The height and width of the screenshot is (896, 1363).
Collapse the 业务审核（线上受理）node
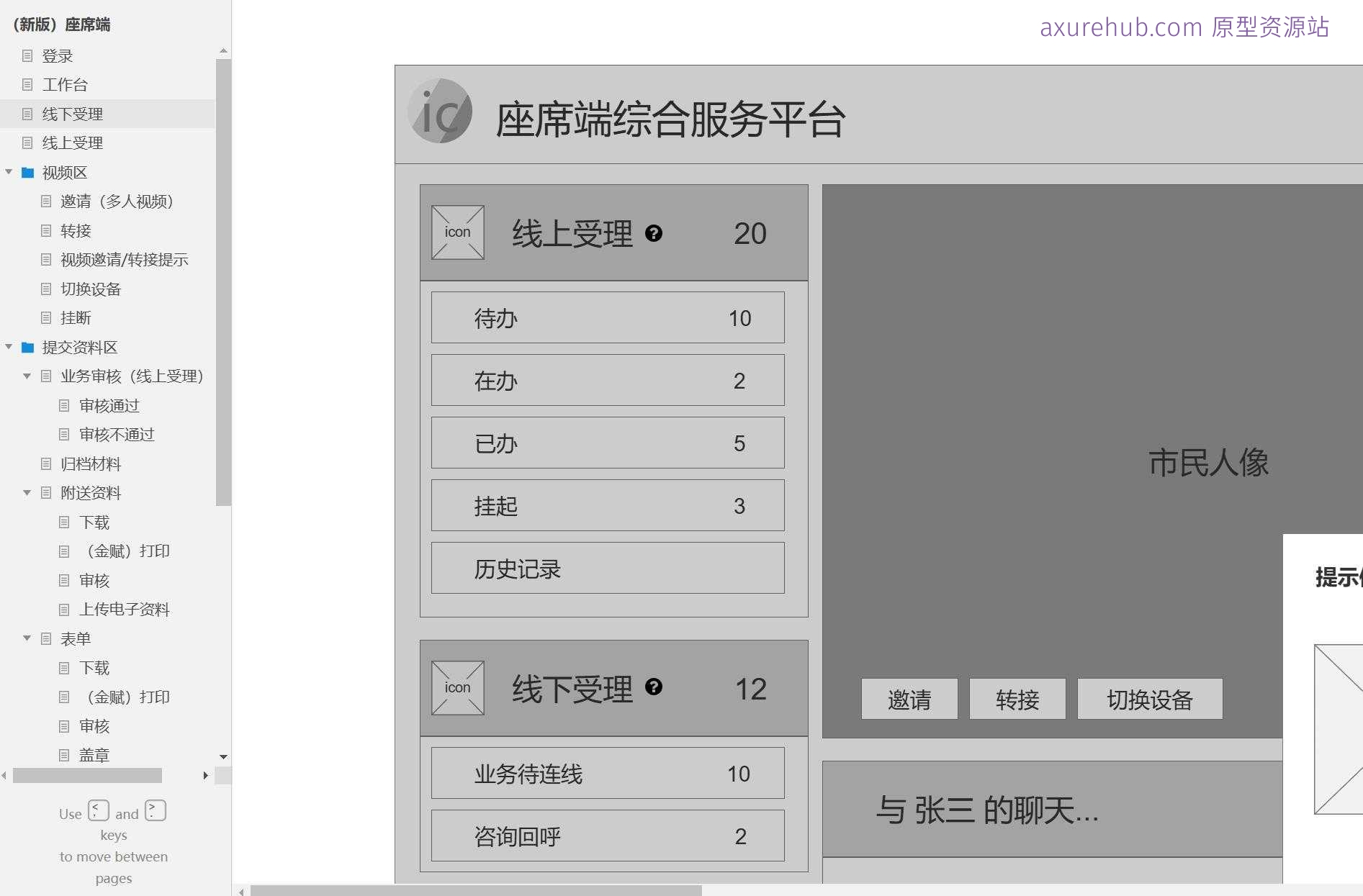coord(27,376)
